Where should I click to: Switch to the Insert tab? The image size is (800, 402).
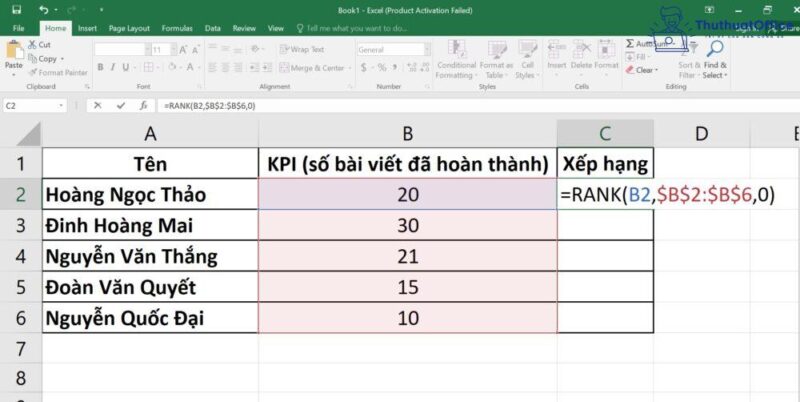click(x=87, y=28)
